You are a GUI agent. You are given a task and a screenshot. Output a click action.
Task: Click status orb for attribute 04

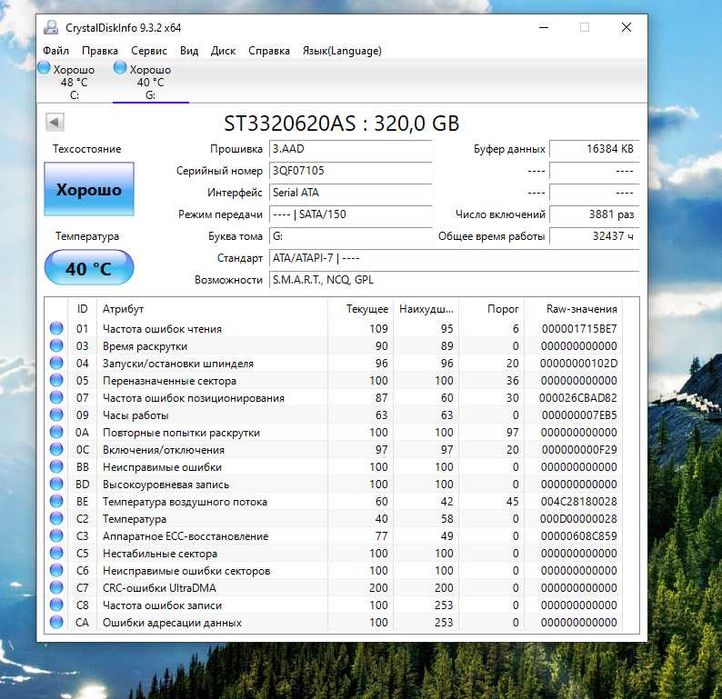tap(57, 363)
